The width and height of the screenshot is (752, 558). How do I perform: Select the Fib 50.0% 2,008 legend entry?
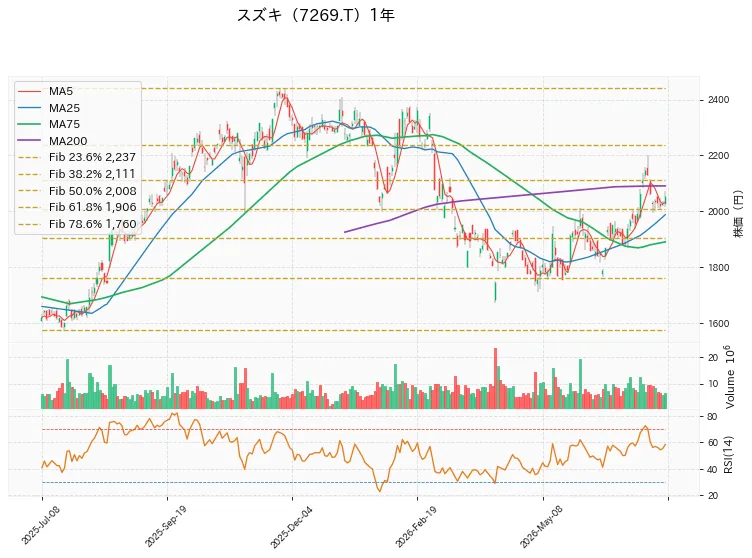pyautogui.click(x=77, y=191)
